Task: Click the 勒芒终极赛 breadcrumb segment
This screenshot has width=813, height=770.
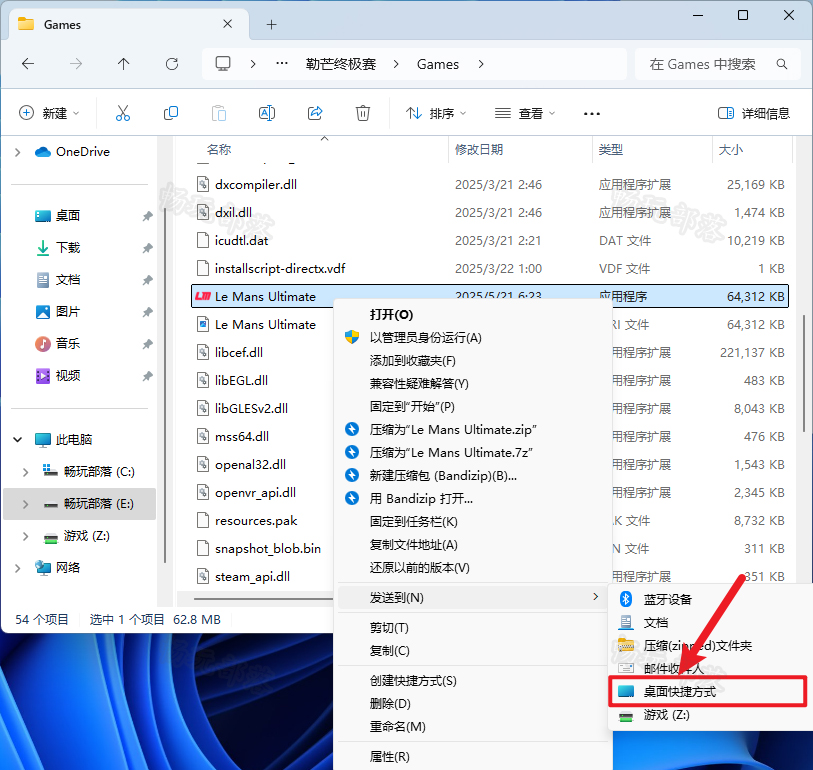Action: (x=341, y=64)
